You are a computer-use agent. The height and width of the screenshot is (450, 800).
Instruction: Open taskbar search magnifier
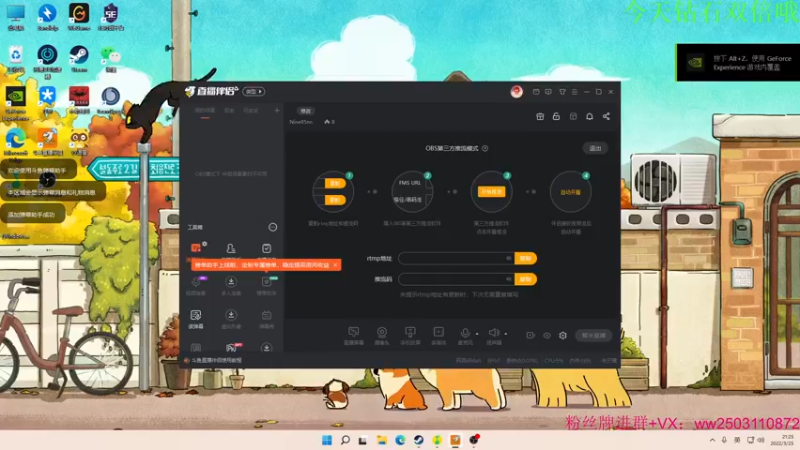point(345,440)
